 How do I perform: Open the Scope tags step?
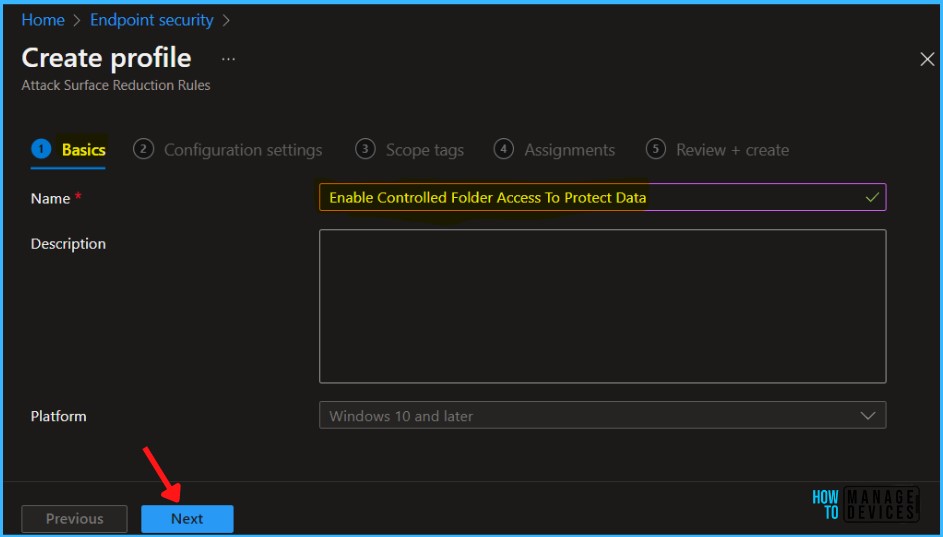[410, 150]
